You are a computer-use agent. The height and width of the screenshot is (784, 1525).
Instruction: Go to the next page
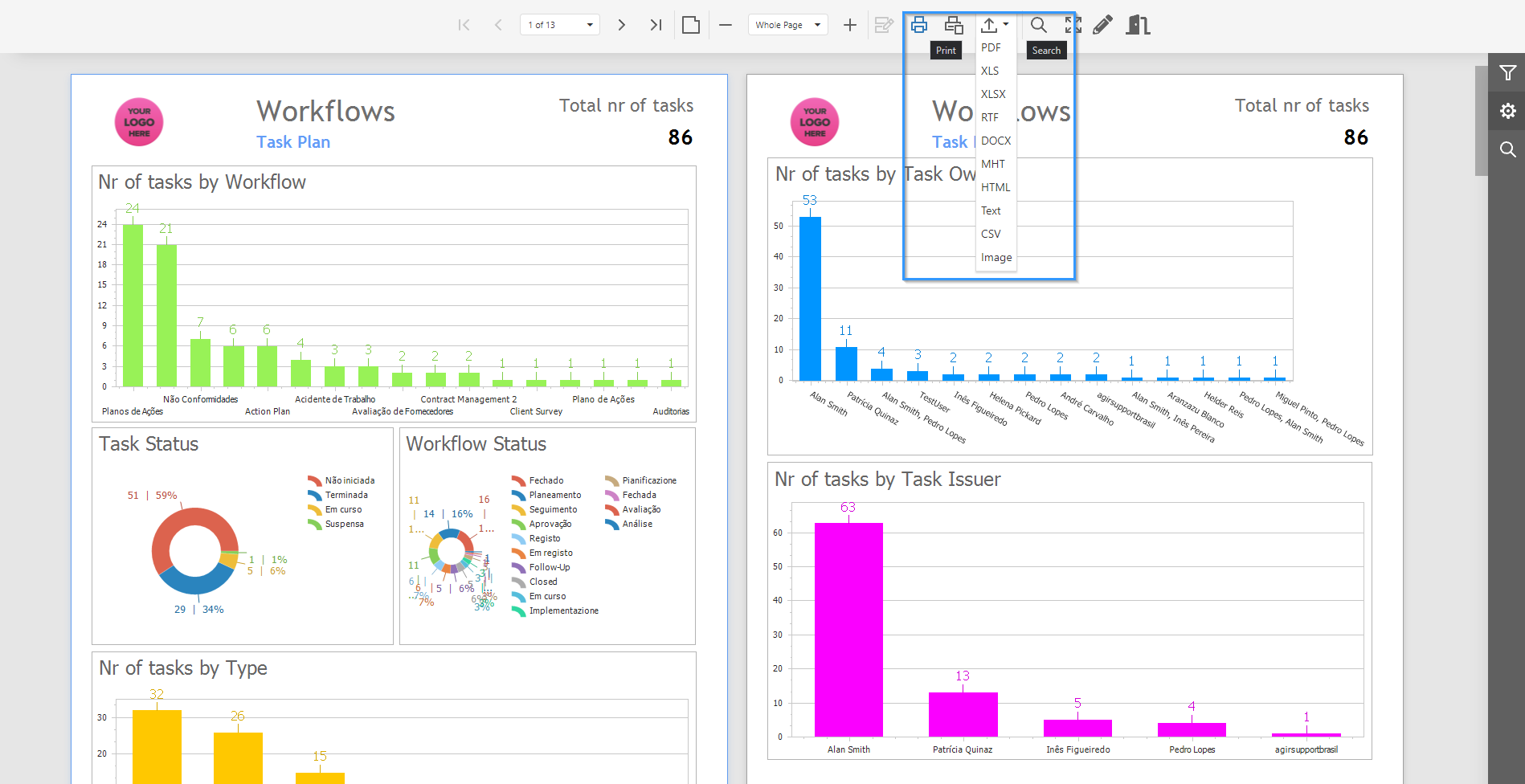pyautogui.click(x=621, y=25)
